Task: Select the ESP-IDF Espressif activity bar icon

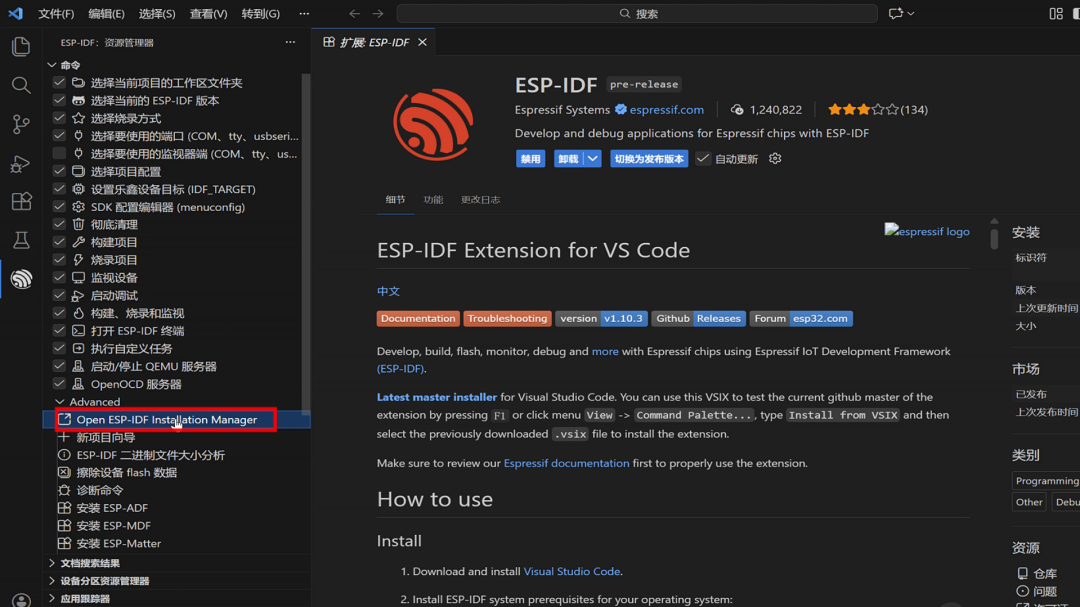Action: [x=21, y=279]
